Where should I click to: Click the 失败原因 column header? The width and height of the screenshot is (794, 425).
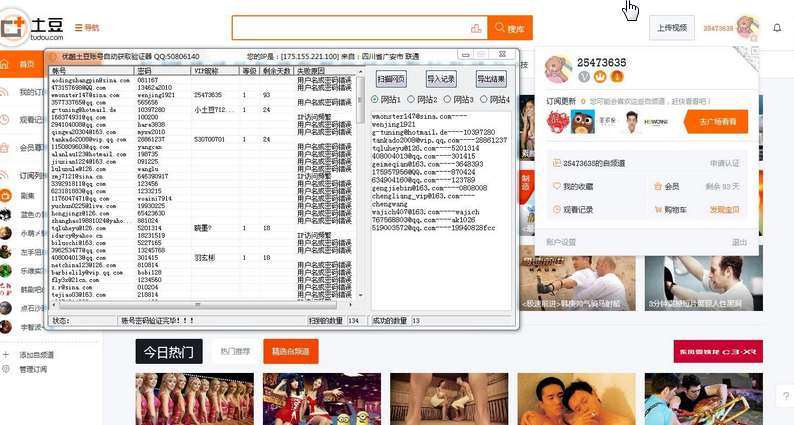coord(325,71)
